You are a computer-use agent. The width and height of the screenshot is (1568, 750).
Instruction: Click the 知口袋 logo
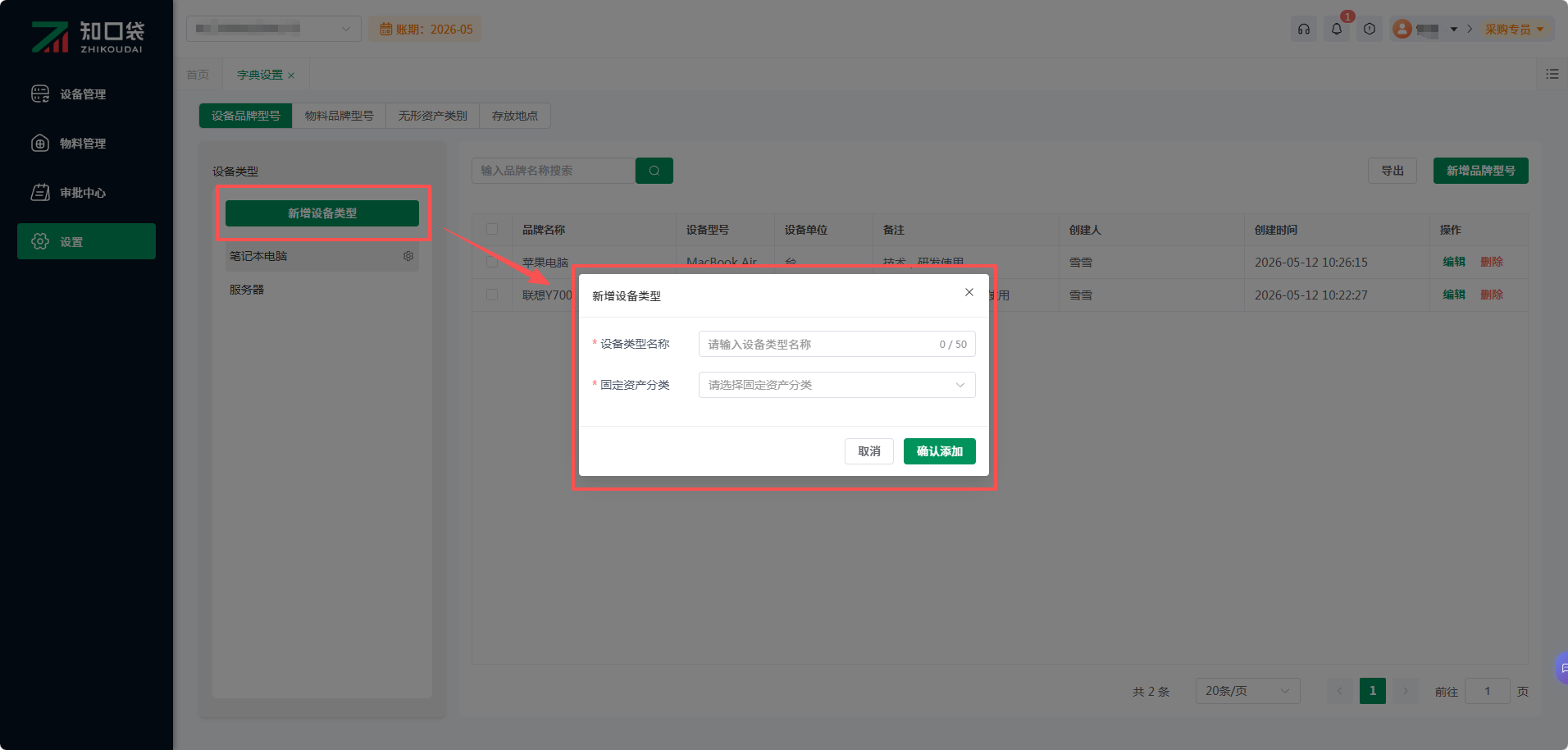click(87, 37)
